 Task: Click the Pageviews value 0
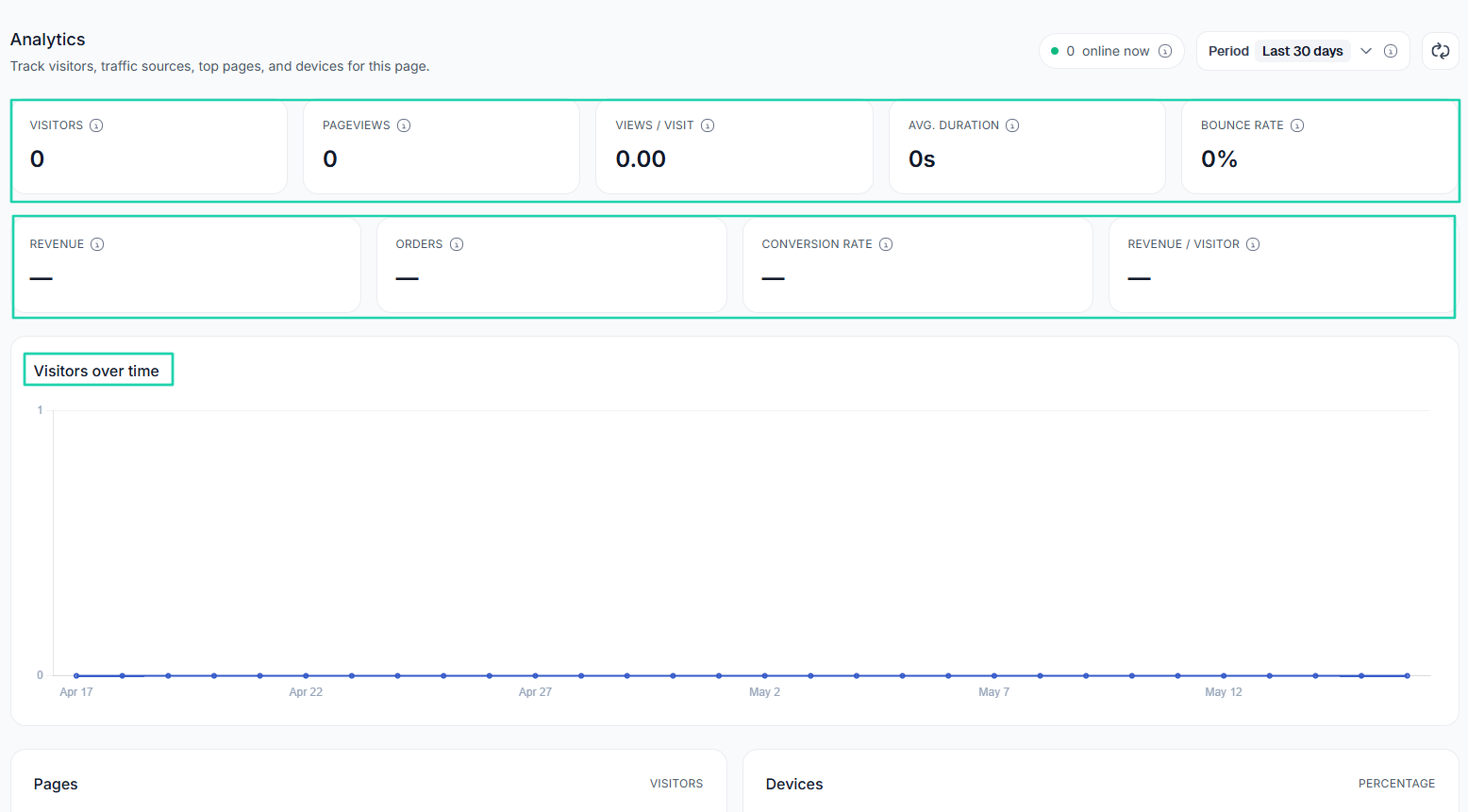pyautogui.click(x=330, y=158)
